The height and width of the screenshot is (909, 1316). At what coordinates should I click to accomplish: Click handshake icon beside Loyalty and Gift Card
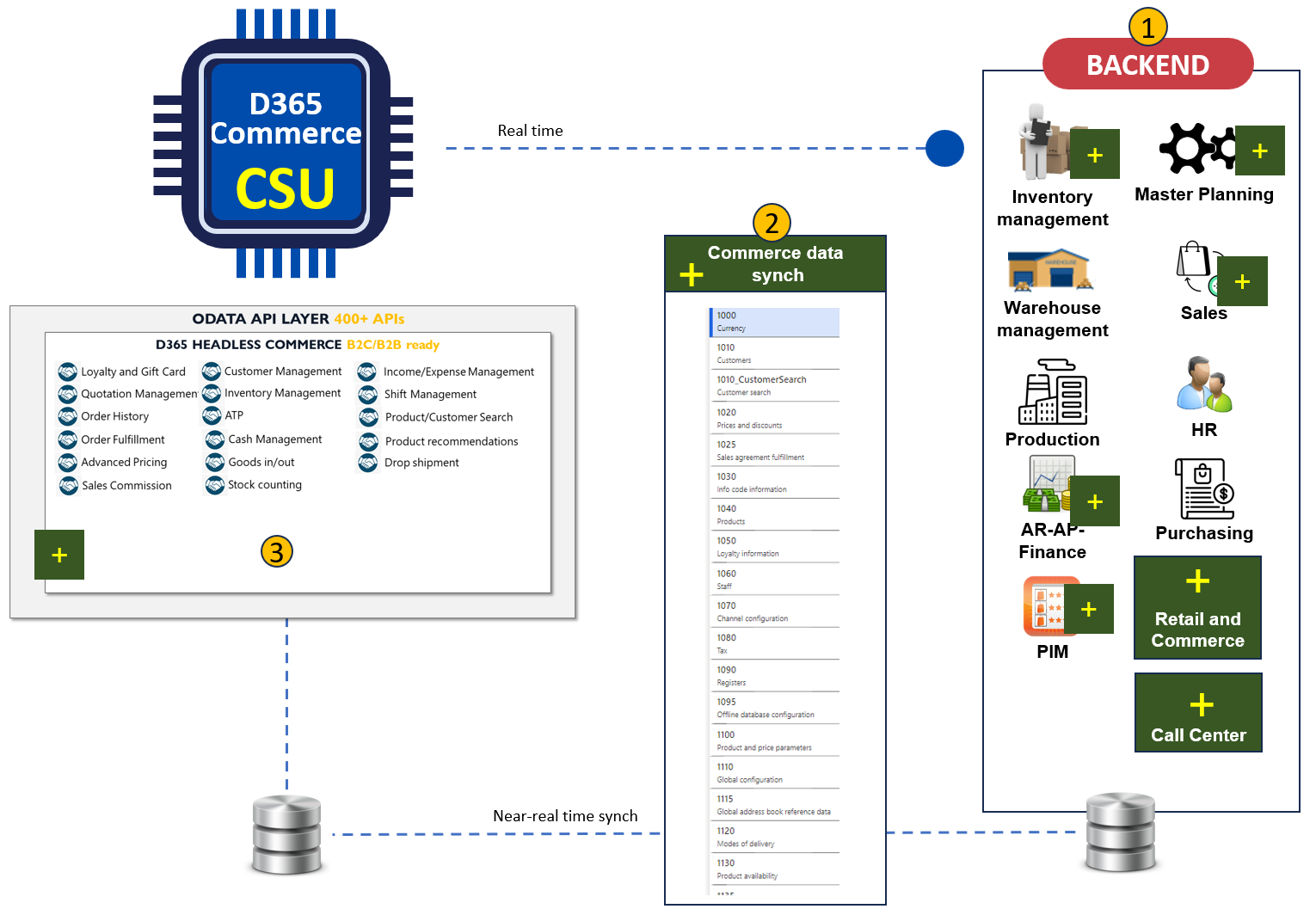(68, 372)
